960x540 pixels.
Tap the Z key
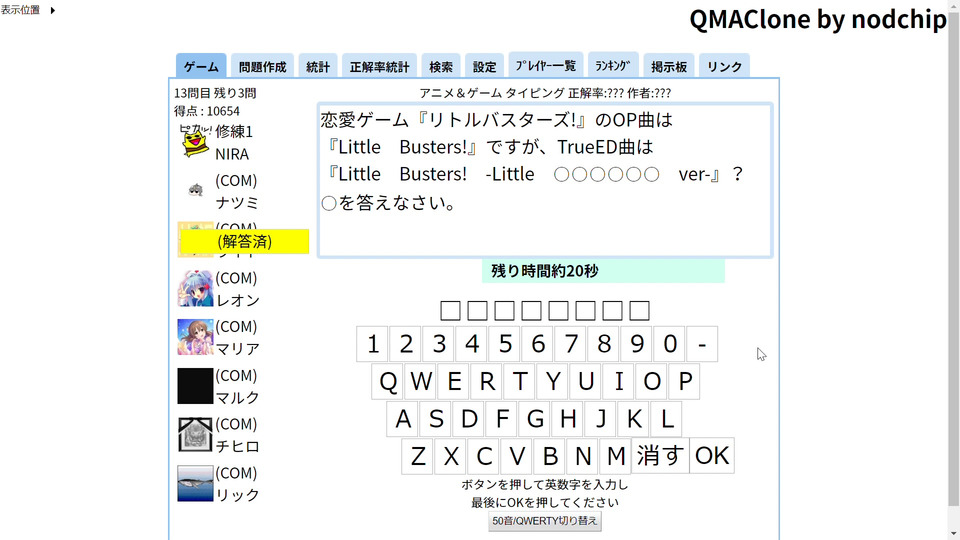point(418,456)
